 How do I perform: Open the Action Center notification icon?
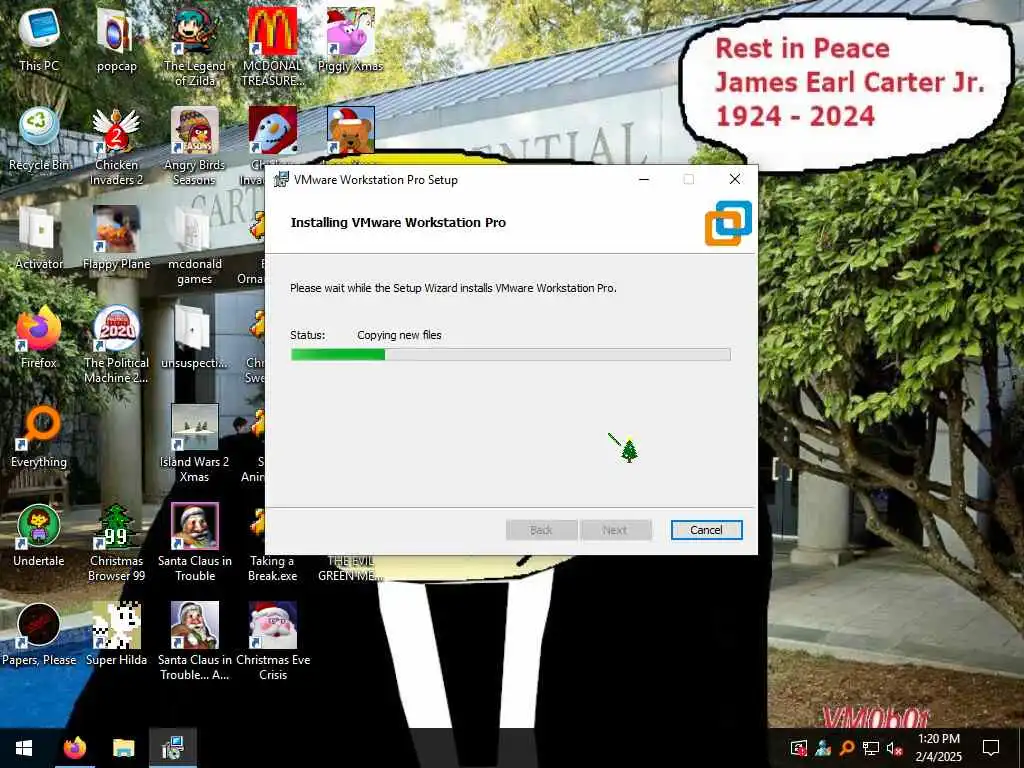(991, 748)
